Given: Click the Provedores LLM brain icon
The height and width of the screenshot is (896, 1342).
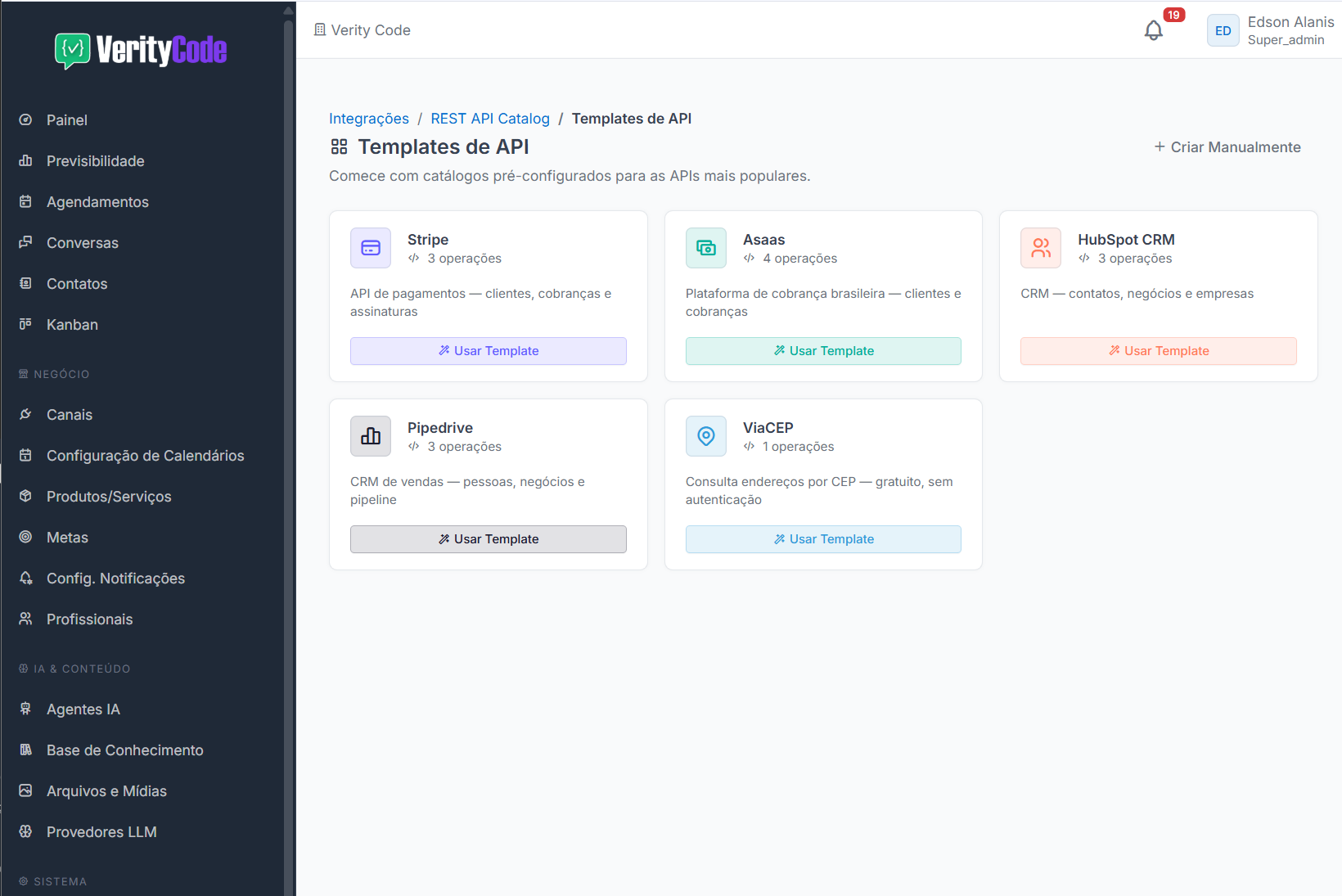Looking at the screenshot, I should 25,831.
